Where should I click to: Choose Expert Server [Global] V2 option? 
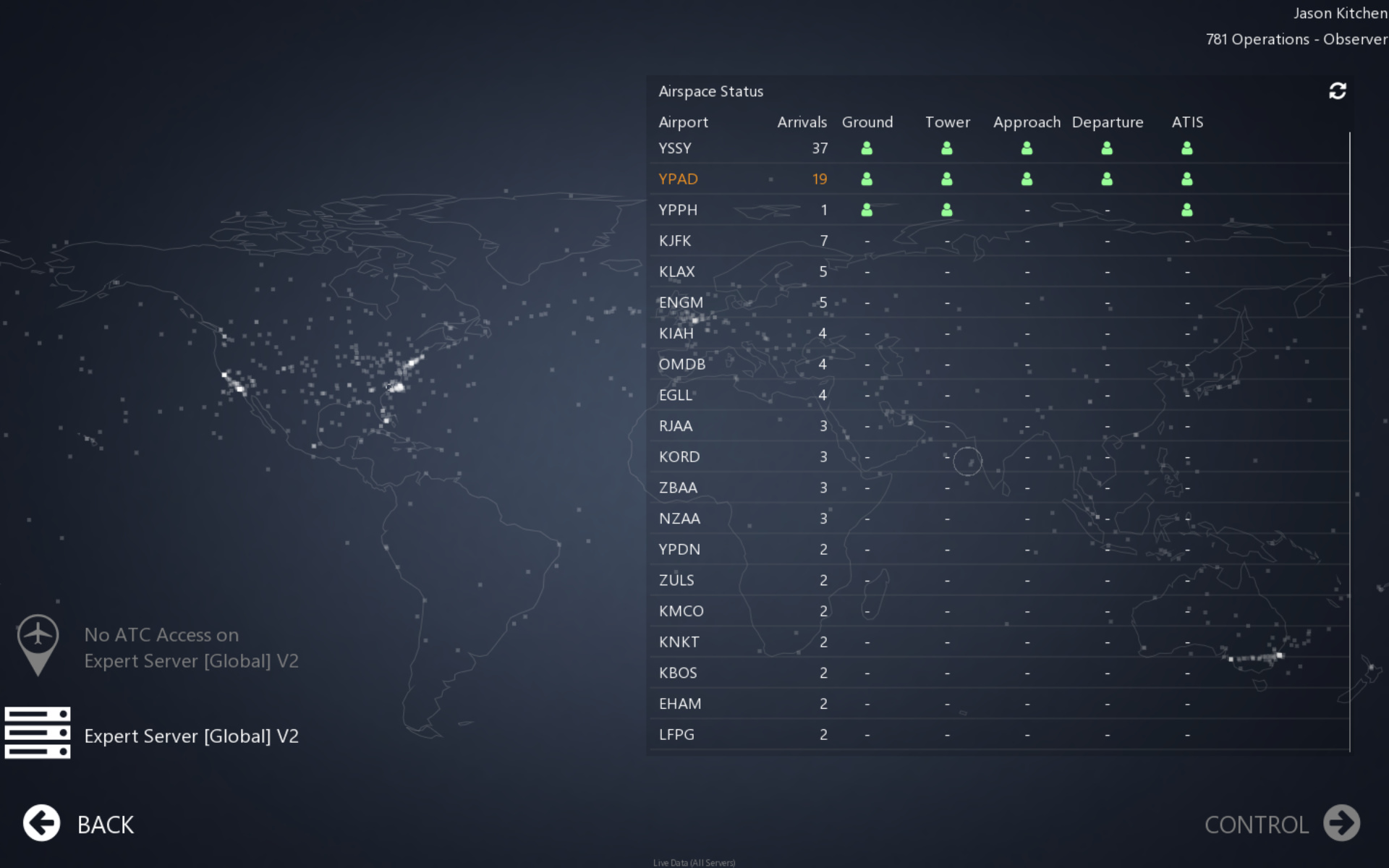pos(191,736)
